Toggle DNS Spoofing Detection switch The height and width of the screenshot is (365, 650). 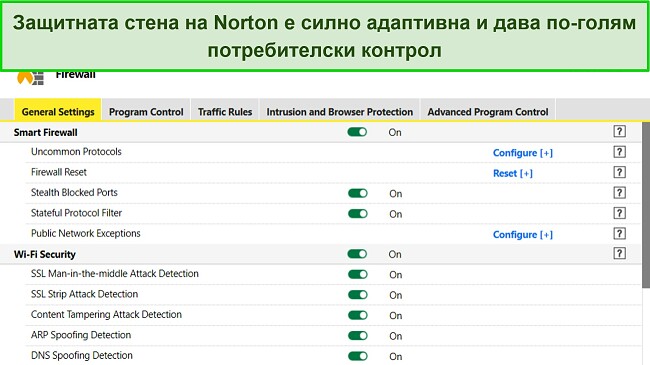click(358, 356)
